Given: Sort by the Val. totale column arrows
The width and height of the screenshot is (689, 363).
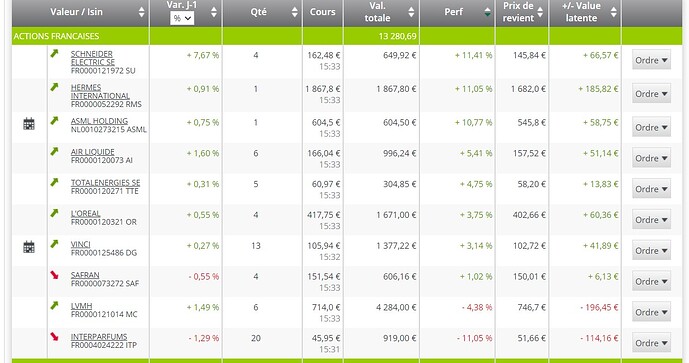Looking at the screenshot, I should [411, 12].
